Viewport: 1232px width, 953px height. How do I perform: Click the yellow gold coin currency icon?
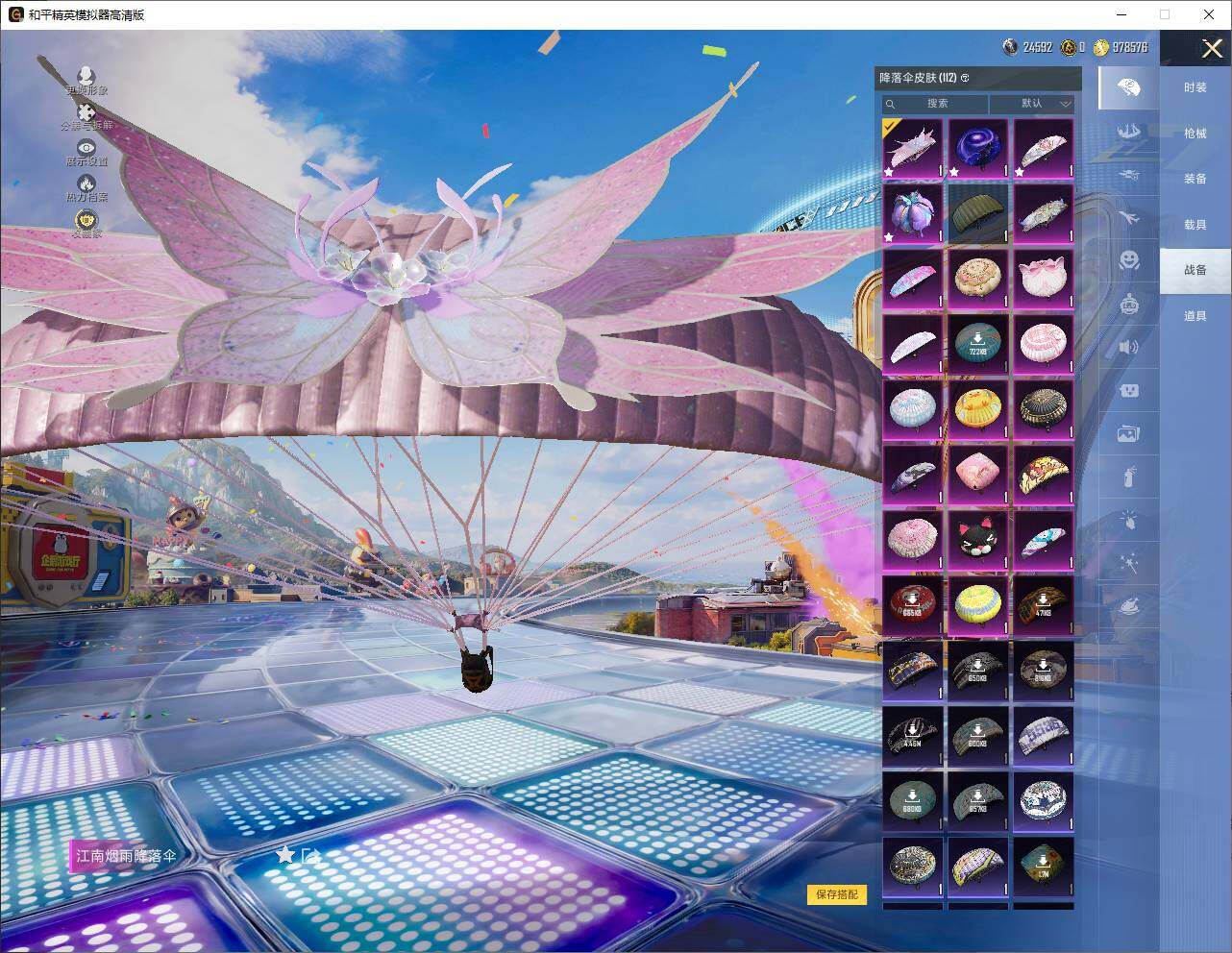point(1101,46)
